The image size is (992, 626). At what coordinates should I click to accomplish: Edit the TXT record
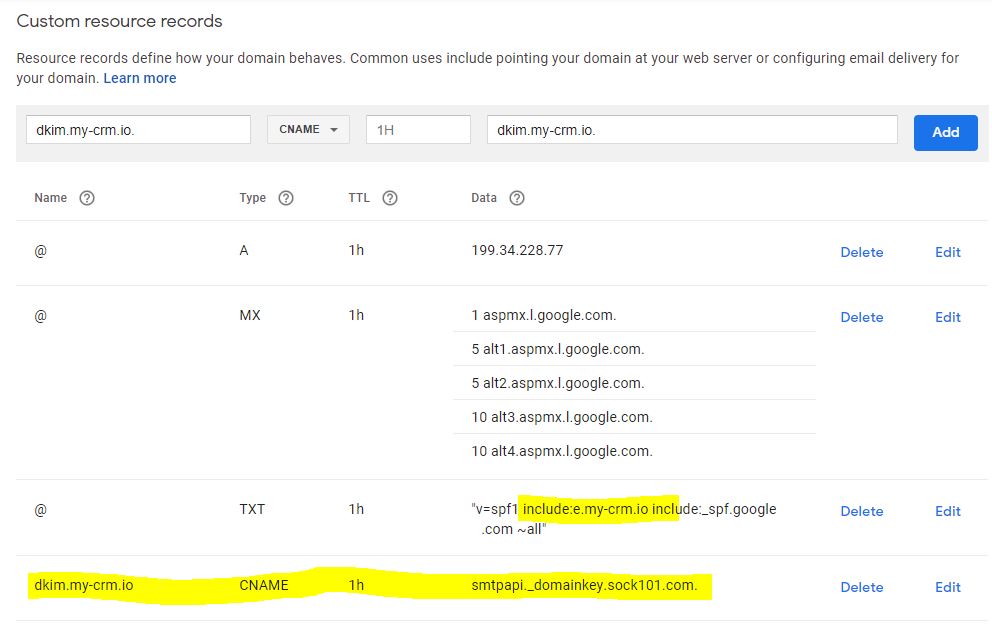(x=948, y=511)
